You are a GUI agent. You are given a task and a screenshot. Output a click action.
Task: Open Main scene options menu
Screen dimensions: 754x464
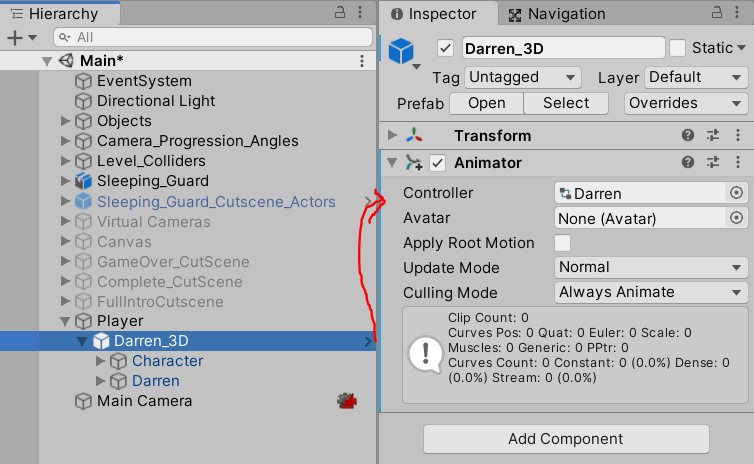pos(362,61)
